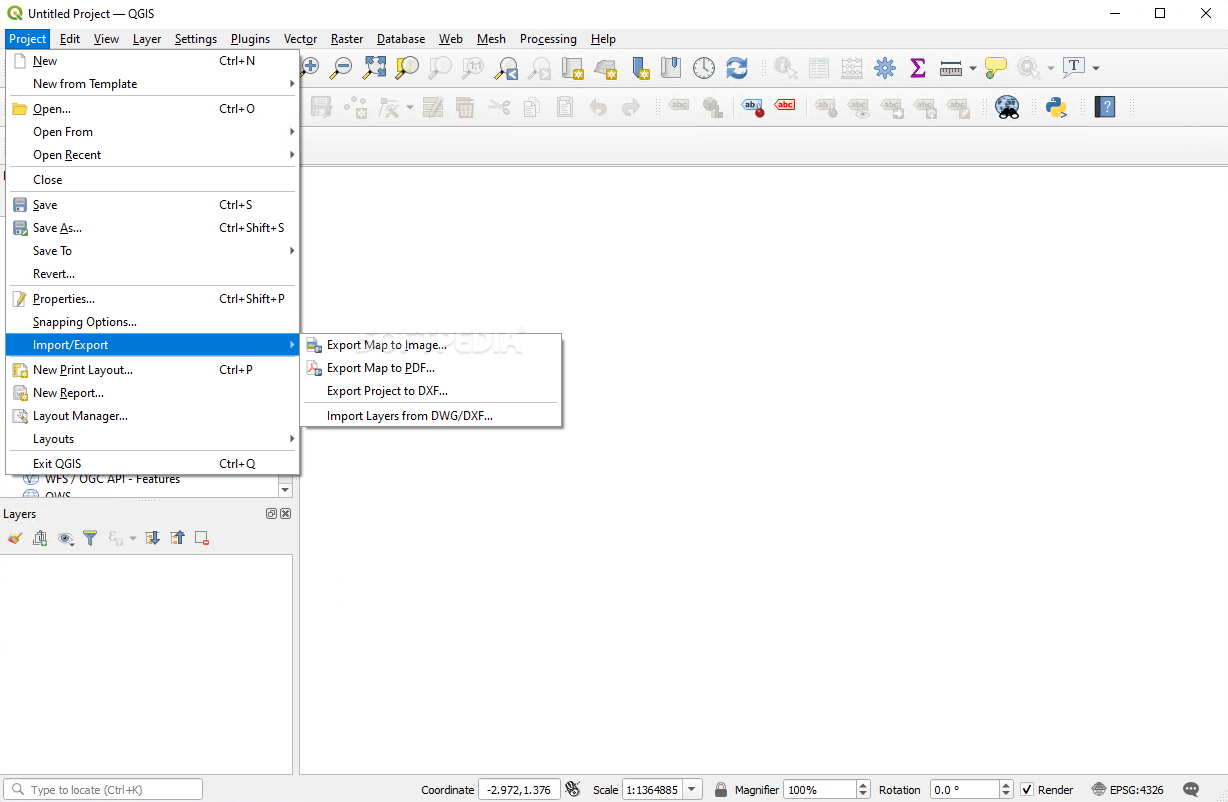Screen dimensions: 1228x802
Task: Expand the Save To submenu
Action: pos(154,251)
